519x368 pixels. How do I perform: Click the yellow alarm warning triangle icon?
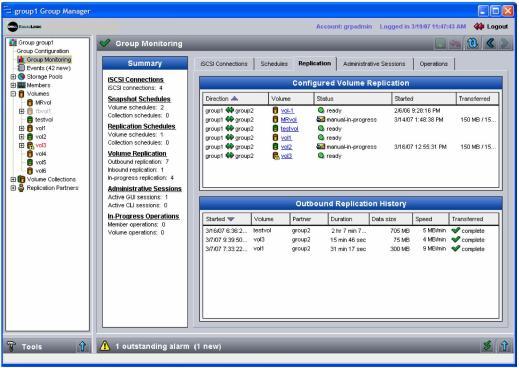point(105,346)
